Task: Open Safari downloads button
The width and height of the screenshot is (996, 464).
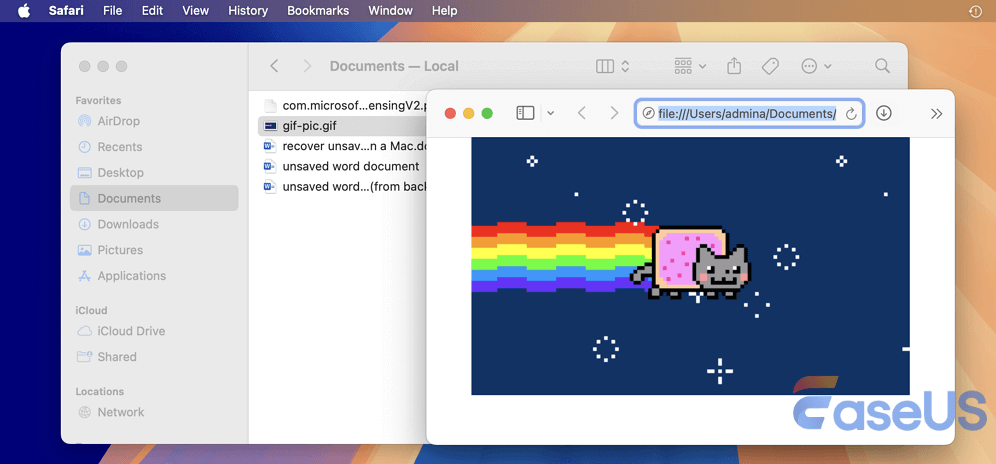Action: (x=883, y=113)
